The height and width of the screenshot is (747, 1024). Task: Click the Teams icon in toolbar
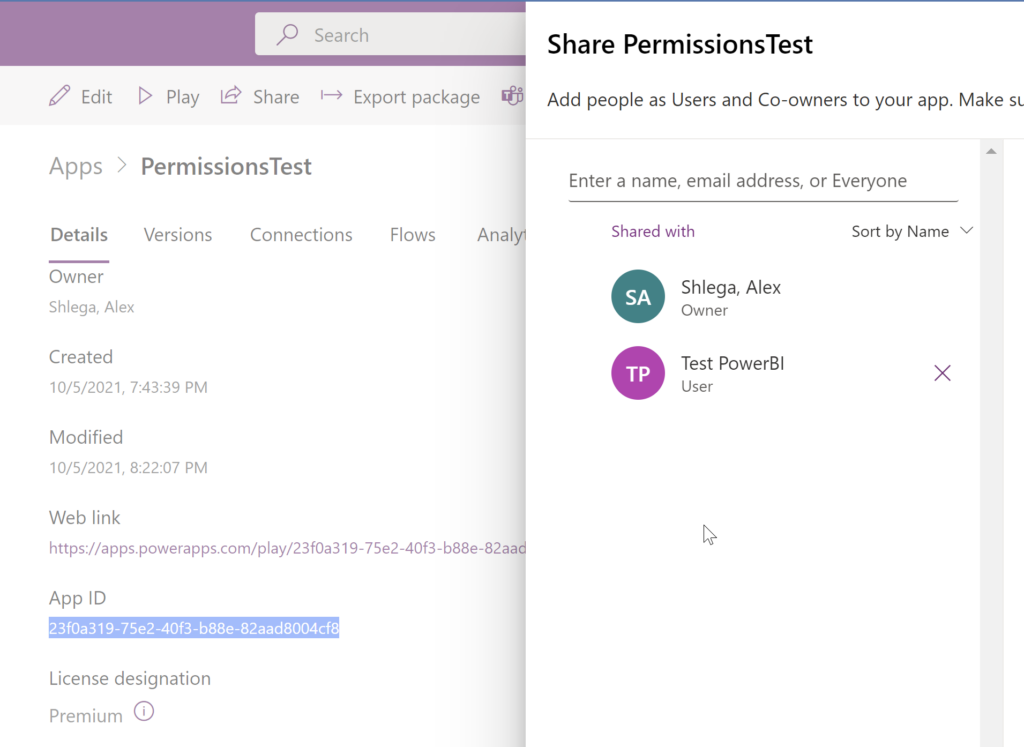(513, 96)
